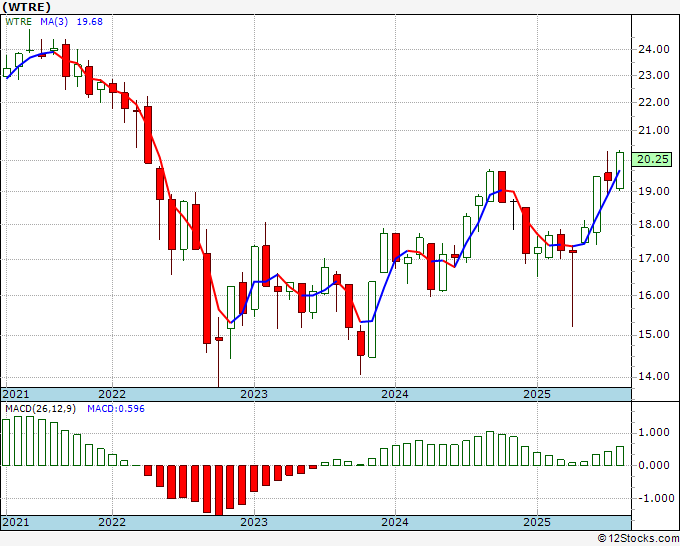Click 2023 on the price chart timeline
This screenshot has width=680, height=546.
pos(254,394)
